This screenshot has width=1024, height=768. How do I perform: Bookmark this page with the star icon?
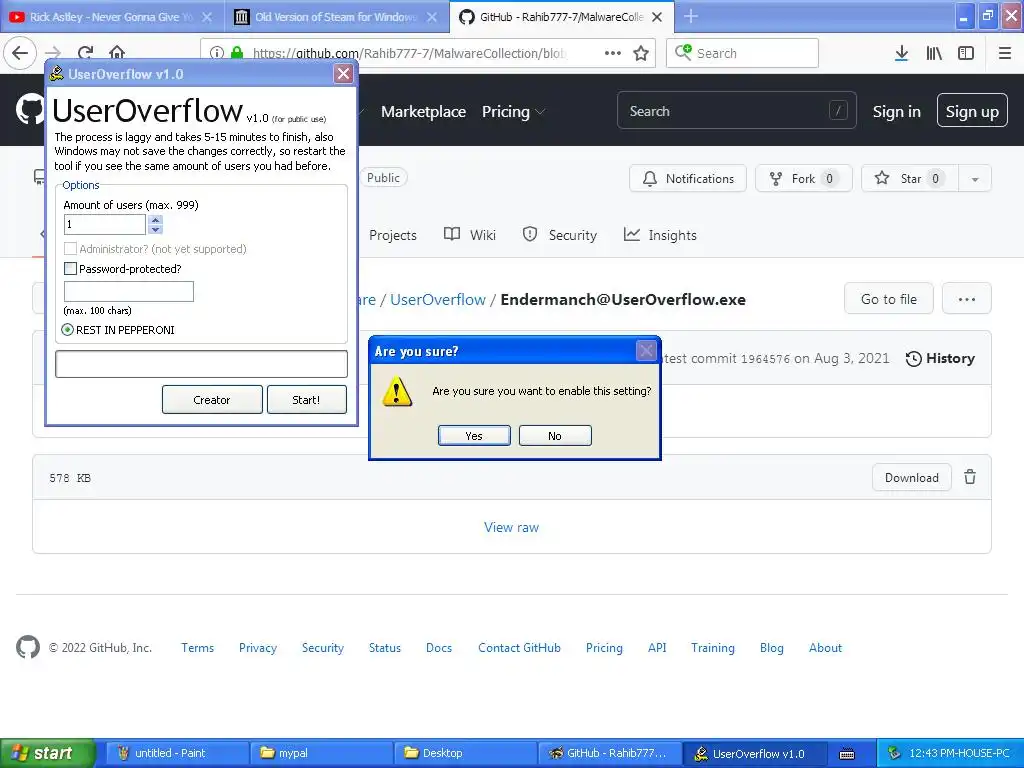tap(641, 53)
